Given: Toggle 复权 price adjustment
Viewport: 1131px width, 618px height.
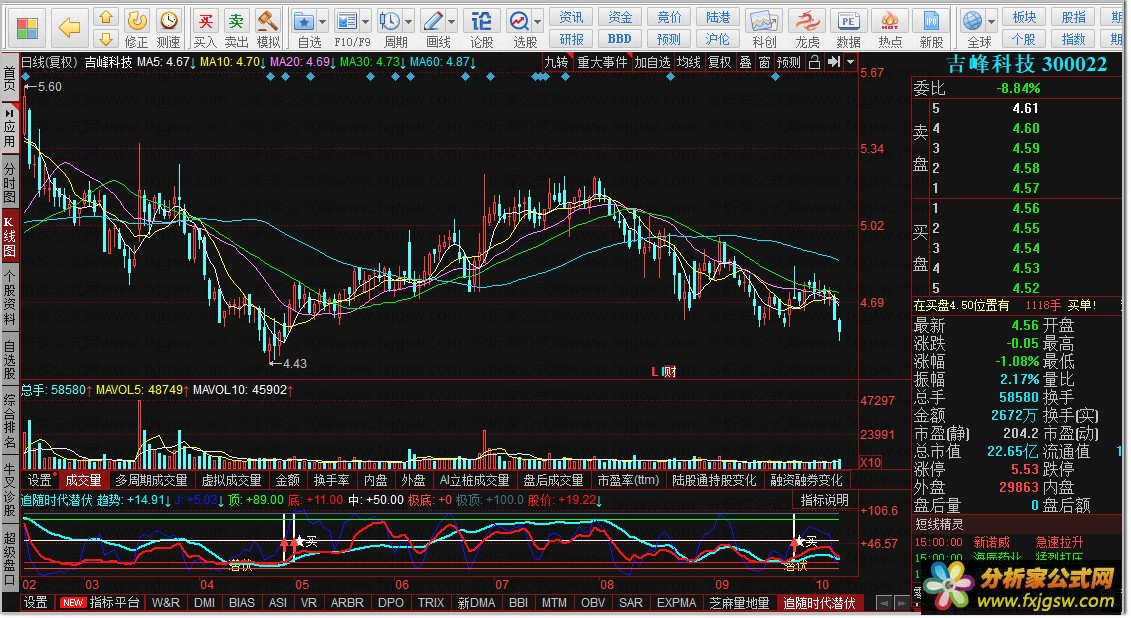Looking at the screenshot, I should pyautogui.click(x=719, y=63).
